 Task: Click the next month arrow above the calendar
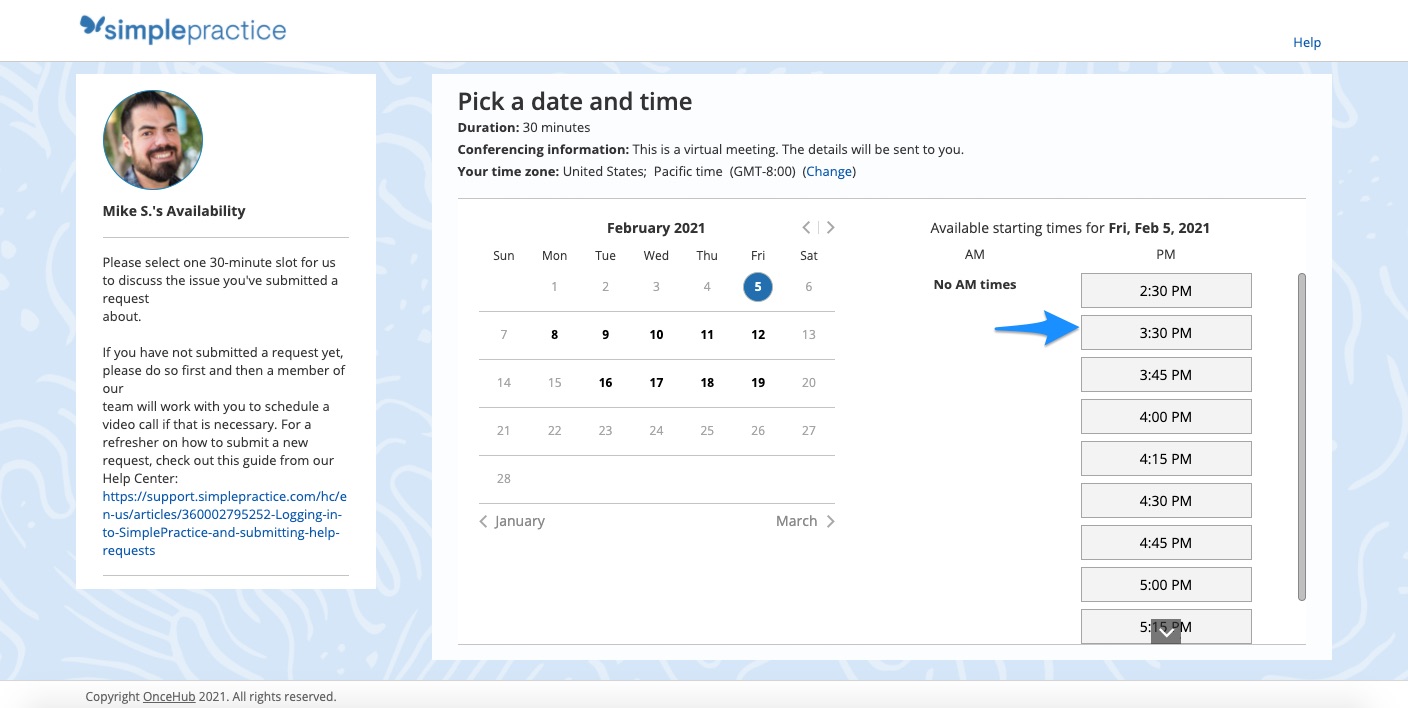[x=830, y=227]
